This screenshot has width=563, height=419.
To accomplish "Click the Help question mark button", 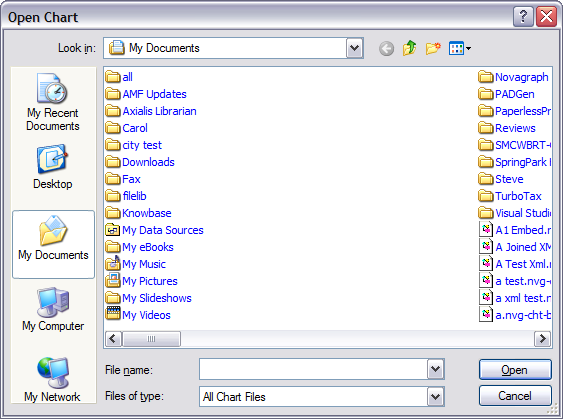I will coord(523,17).
